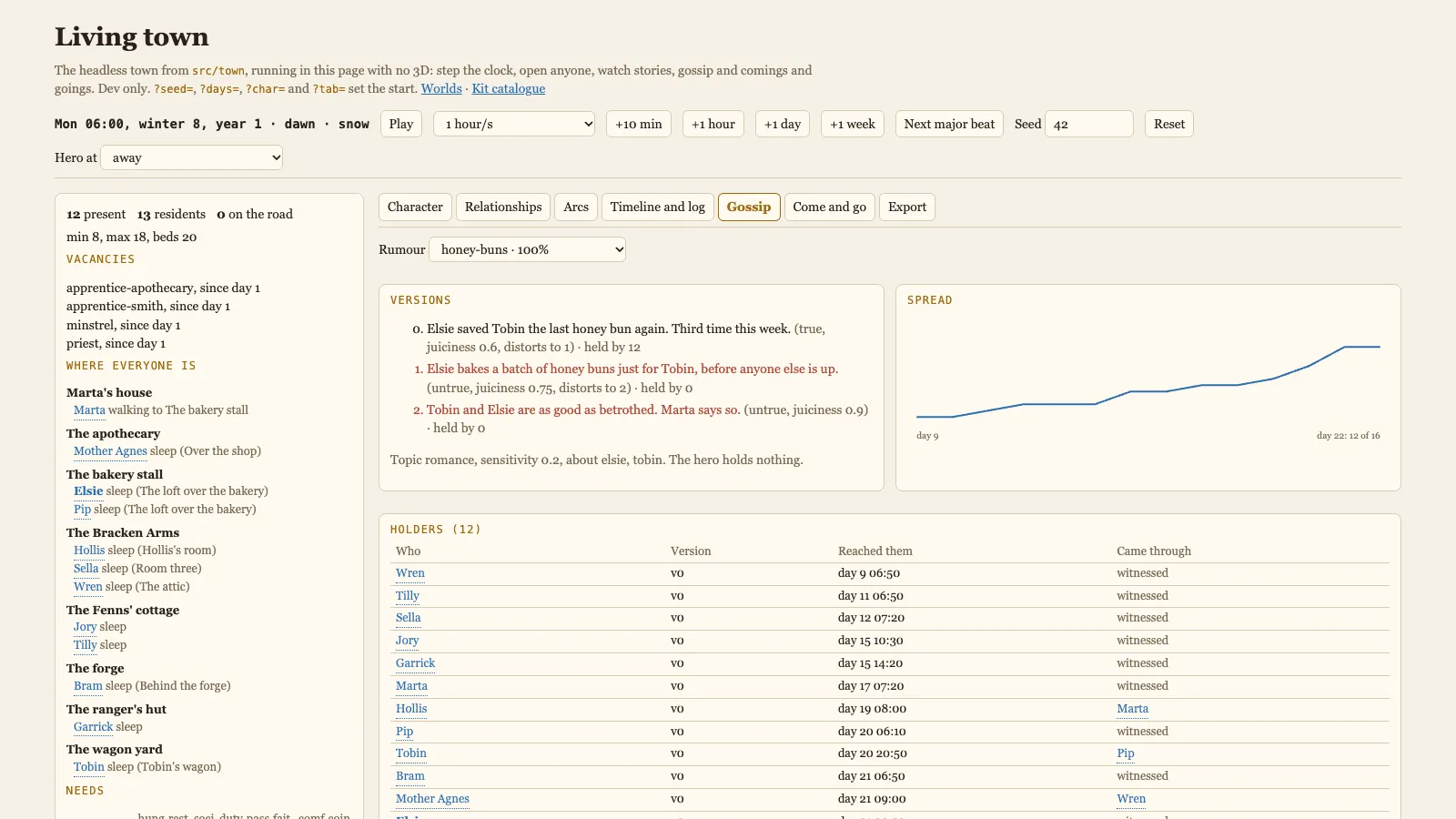The image size is (1456, 819).
Task: Select Mother Agnes in the apothecary list
Action: pyautogui.click(x=110, y=451)
